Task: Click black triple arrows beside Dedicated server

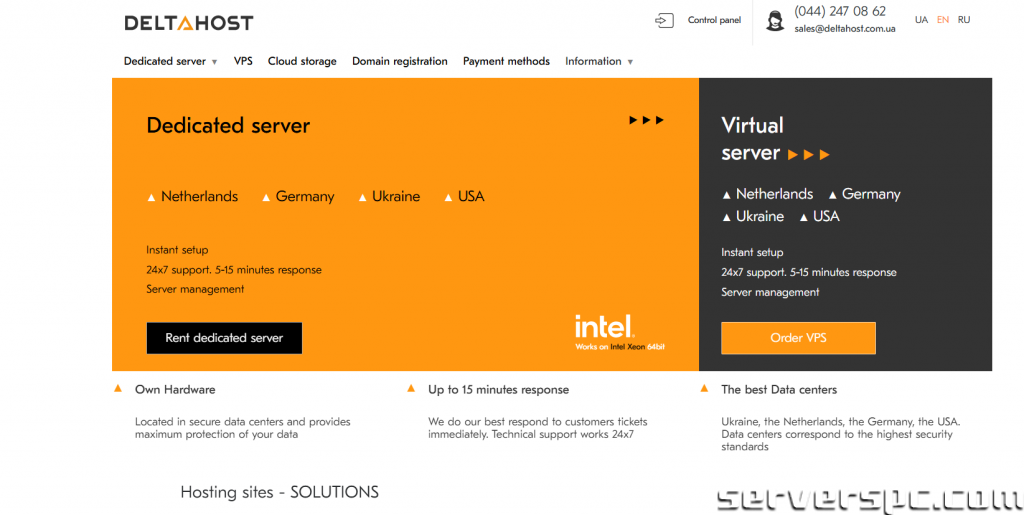Action: 646,120
